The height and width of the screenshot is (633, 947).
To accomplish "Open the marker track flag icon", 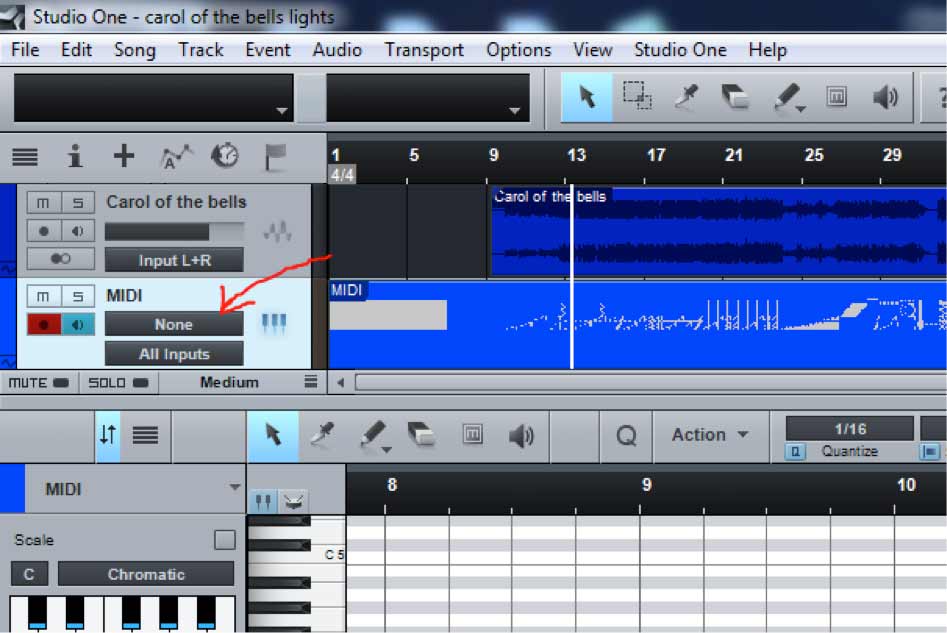I will pos(275,156).
